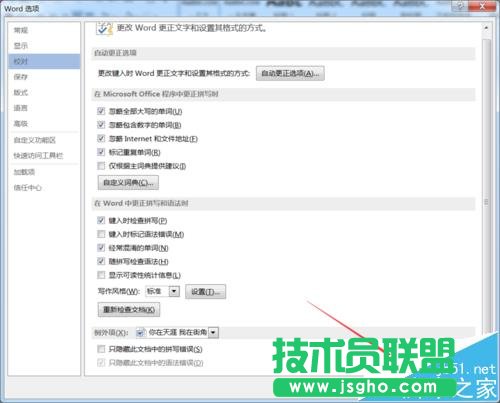Image resolution: width=500 pixels, height=403 pixels.
Task: Toggle 忽略包含数字的单词(B) checkbox
Action: [x=101, y=125]
